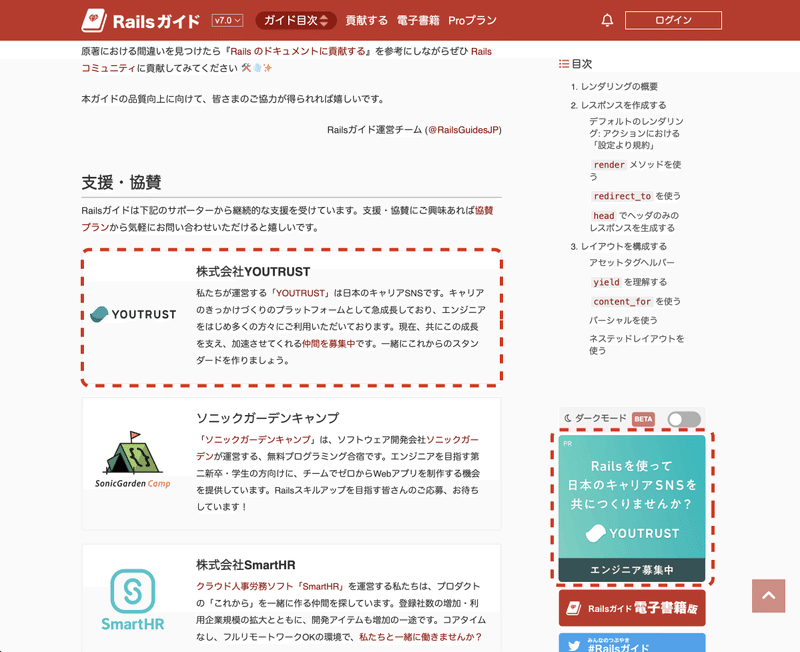This screenshot has height=652, width=800.
Task: Open the notification bell
Action: coord(607,20)
